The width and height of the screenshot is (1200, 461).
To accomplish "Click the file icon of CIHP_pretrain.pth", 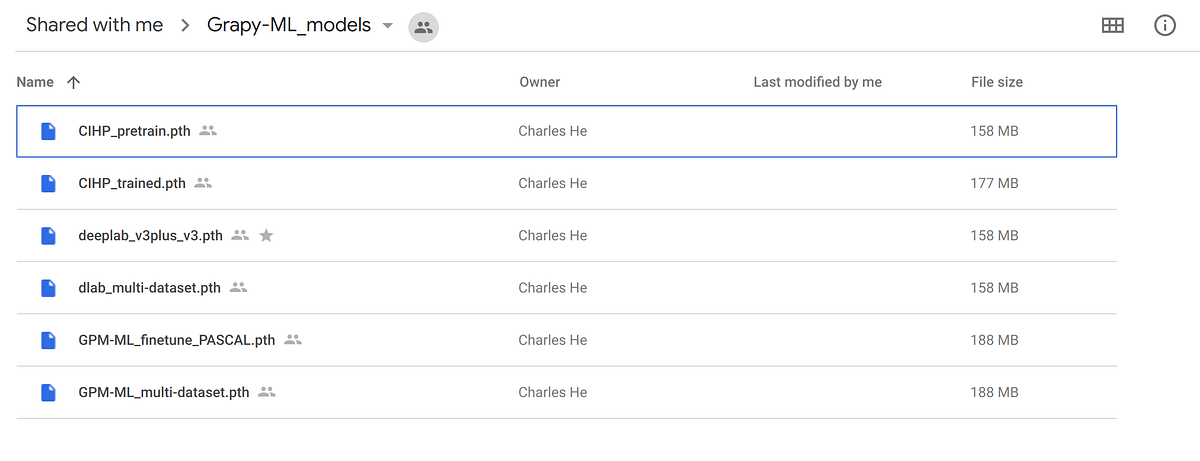I will (x=48, y=131).
